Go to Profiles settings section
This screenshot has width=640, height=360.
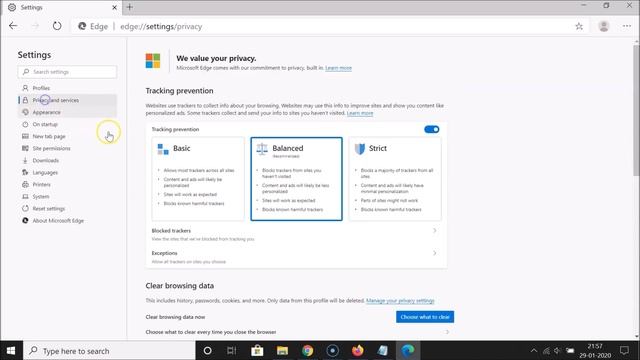(x=67, y=88)
